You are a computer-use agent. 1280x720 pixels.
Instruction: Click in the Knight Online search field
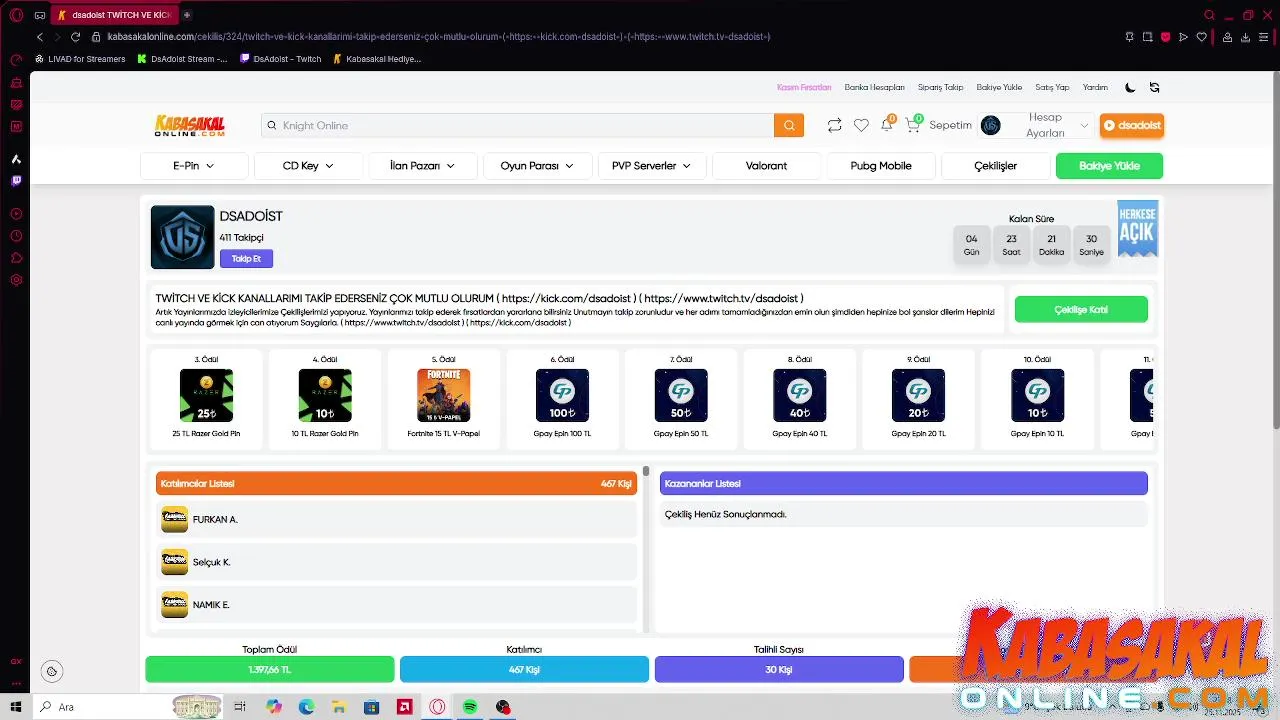click(x=517, y=125)
